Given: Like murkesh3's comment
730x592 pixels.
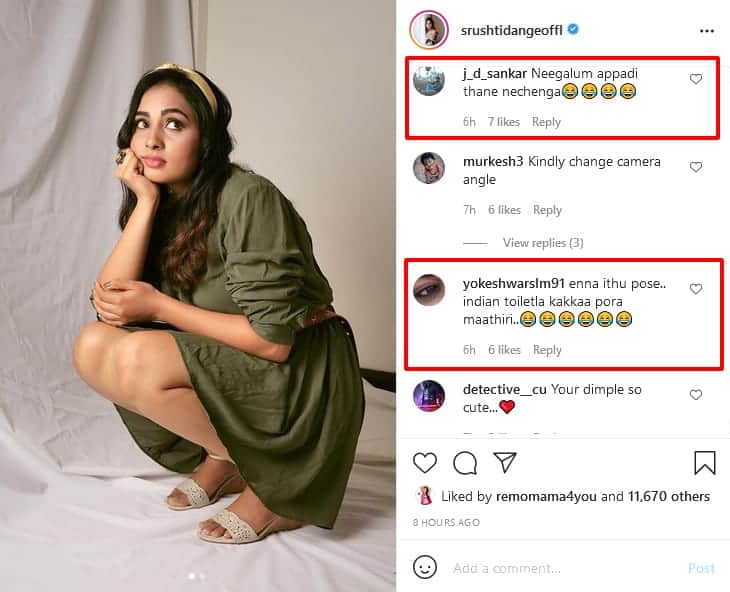Looking at the screenshot, I should click(696, 167).
